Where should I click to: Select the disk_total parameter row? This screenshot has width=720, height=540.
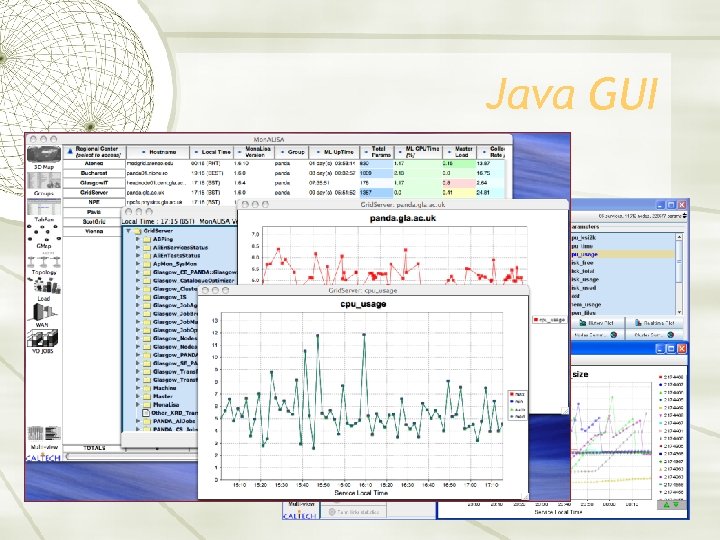623,271
